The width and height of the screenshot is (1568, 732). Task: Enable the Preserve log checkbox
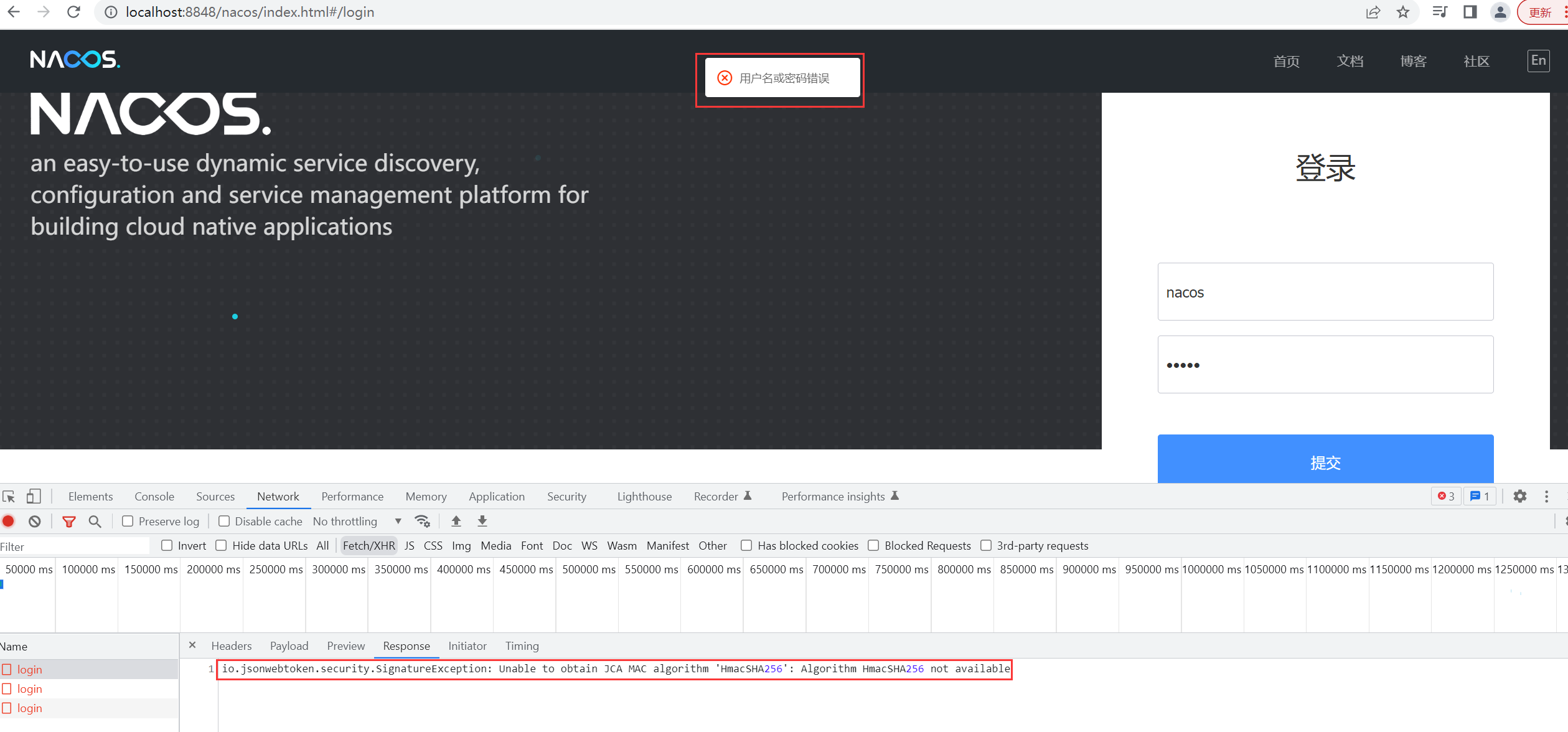pos(128,521)
